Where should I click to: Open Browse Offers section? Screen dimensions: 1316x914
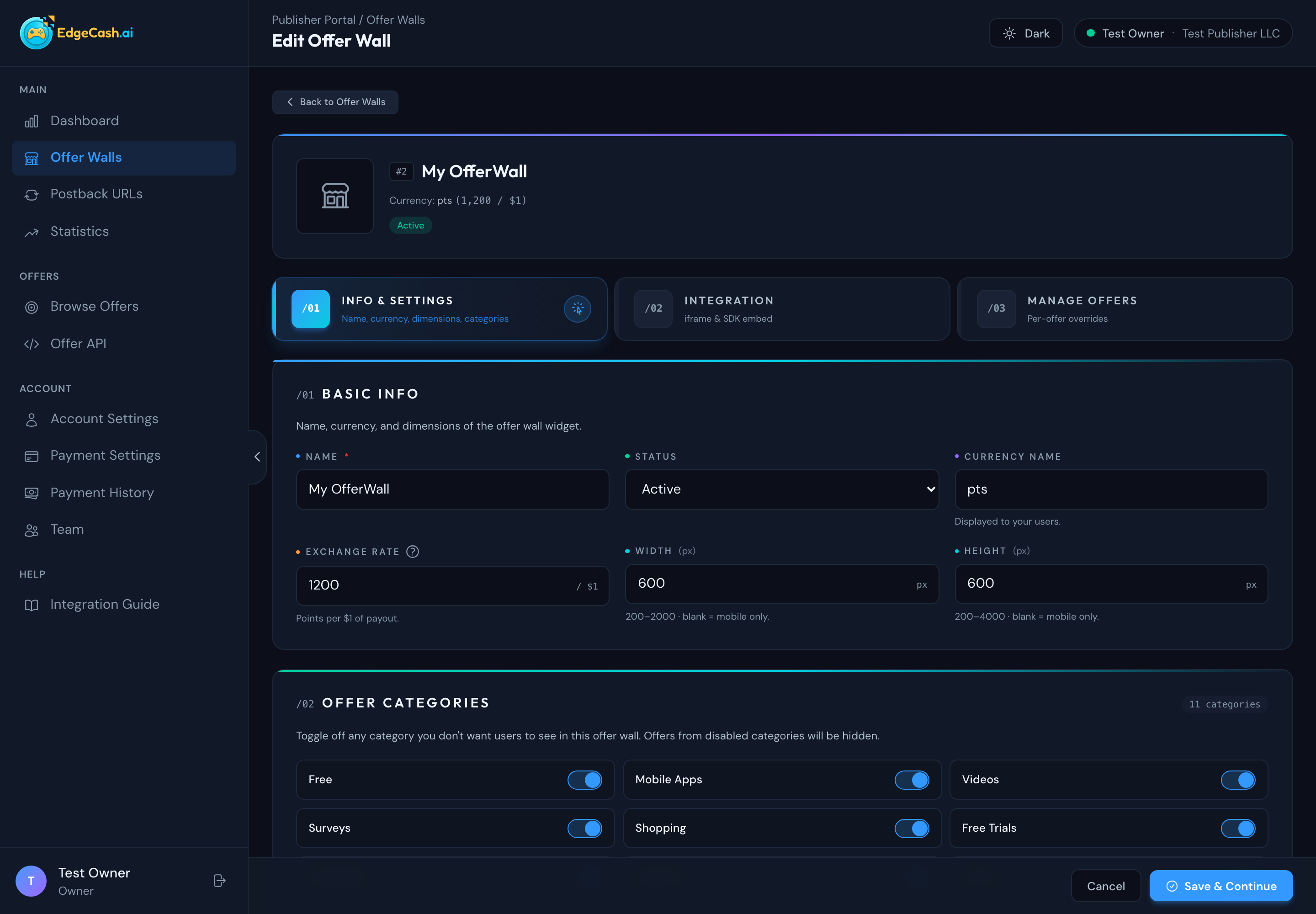tap(124, 307)
